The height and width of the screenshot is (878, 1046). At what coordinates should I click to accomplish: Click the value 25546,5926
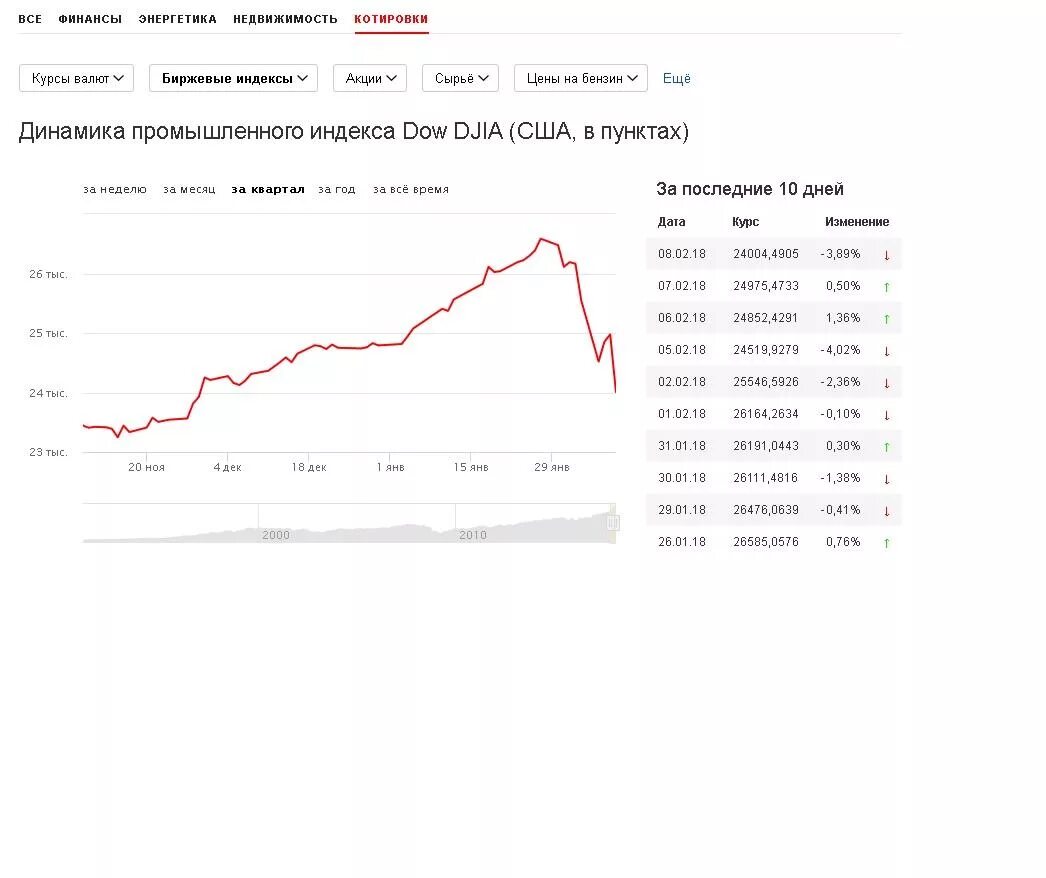(766, 382)
